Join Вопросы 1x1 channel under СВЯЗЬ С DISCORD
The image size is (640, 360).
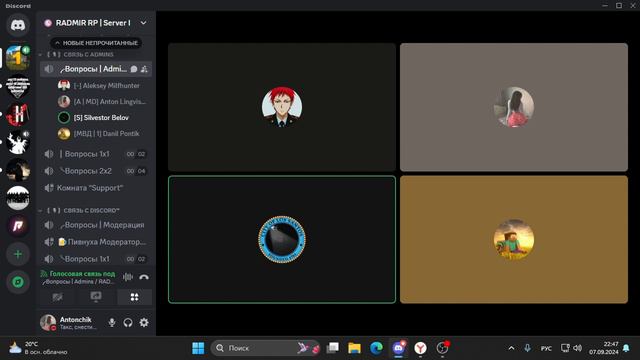click(96, 259)
